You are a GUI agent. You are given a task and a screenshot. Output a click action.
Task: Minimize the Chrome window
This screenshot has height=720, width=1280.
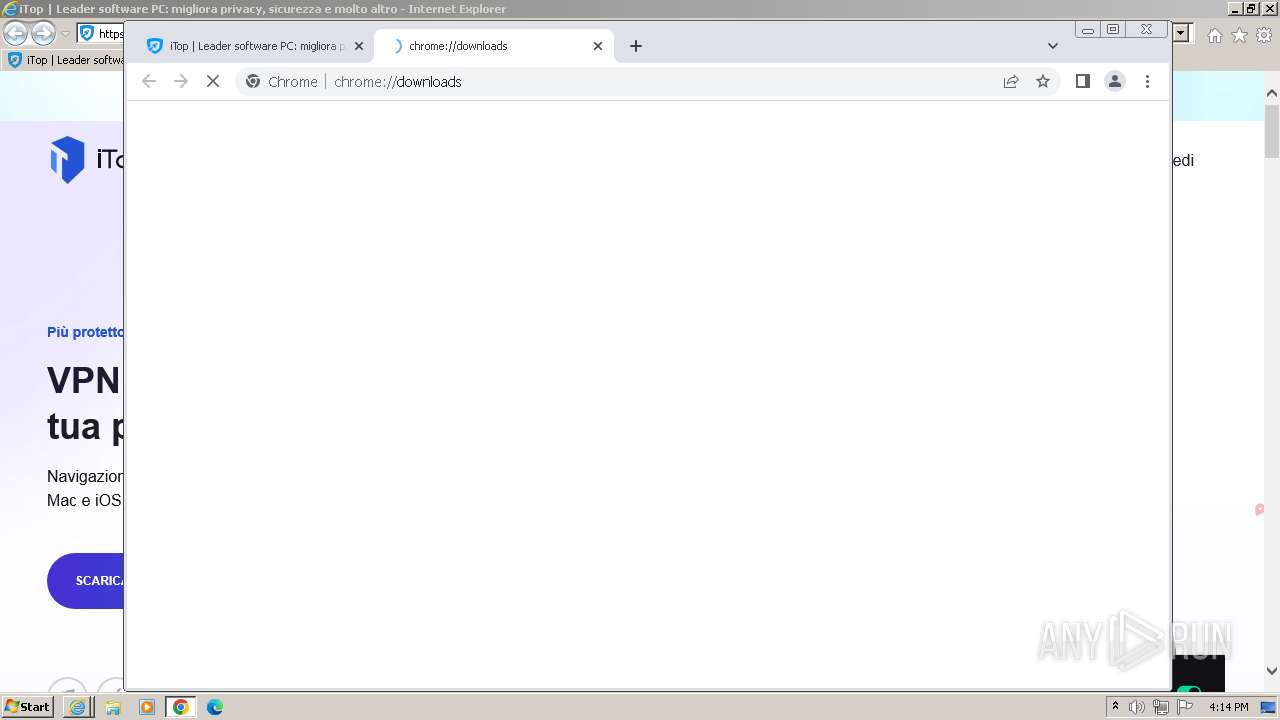click(1088, 30)
